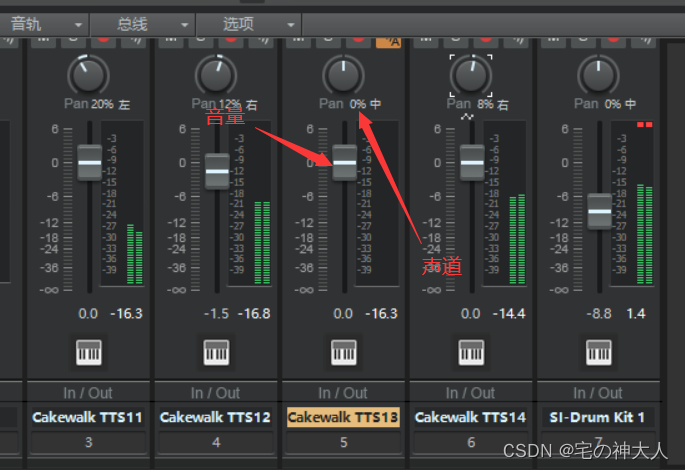Select the Cakewalk TTS12 track name

point(216,417)
